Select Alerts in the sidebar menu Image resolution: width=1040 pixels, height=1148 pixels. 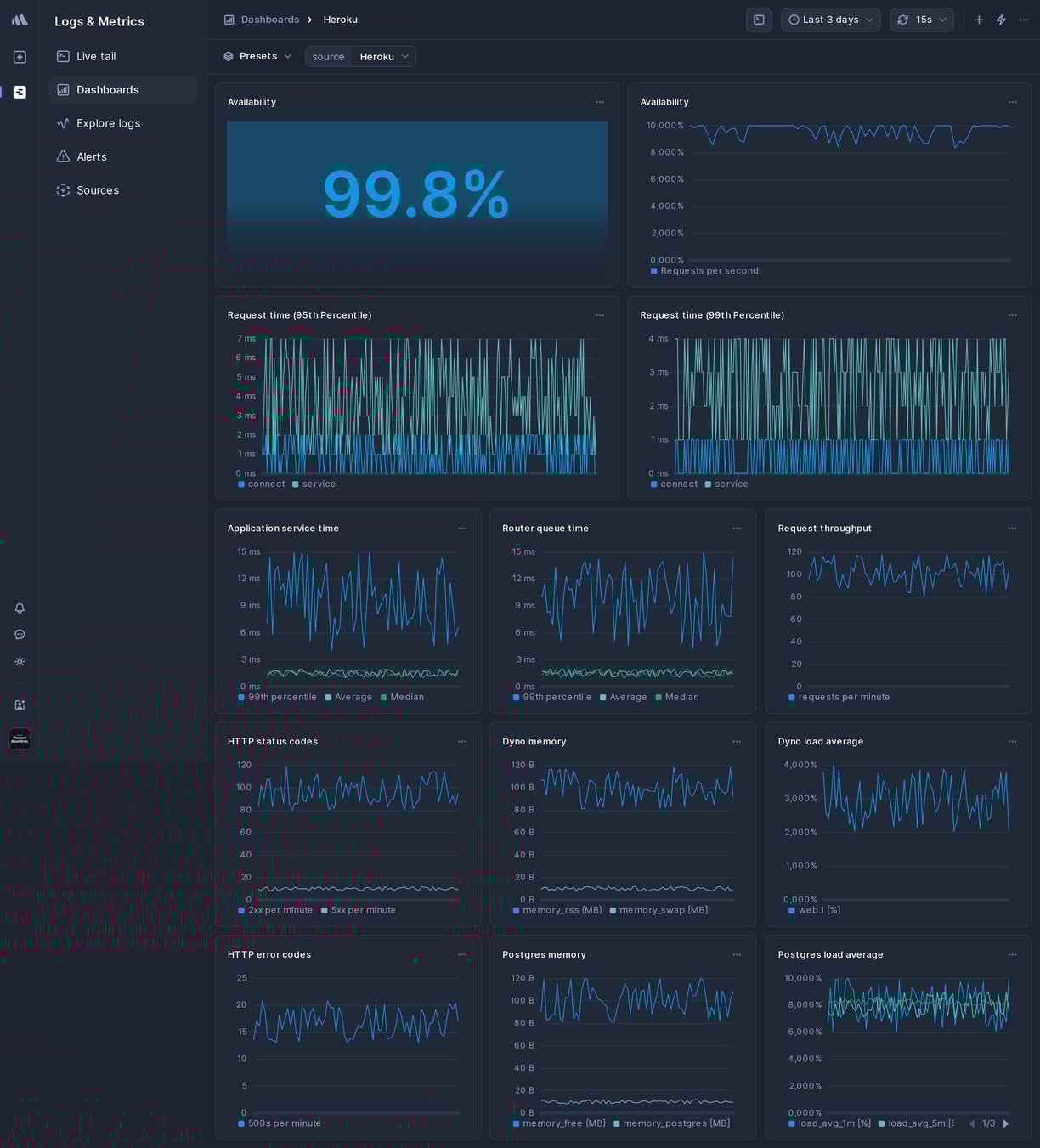(91, 156)
